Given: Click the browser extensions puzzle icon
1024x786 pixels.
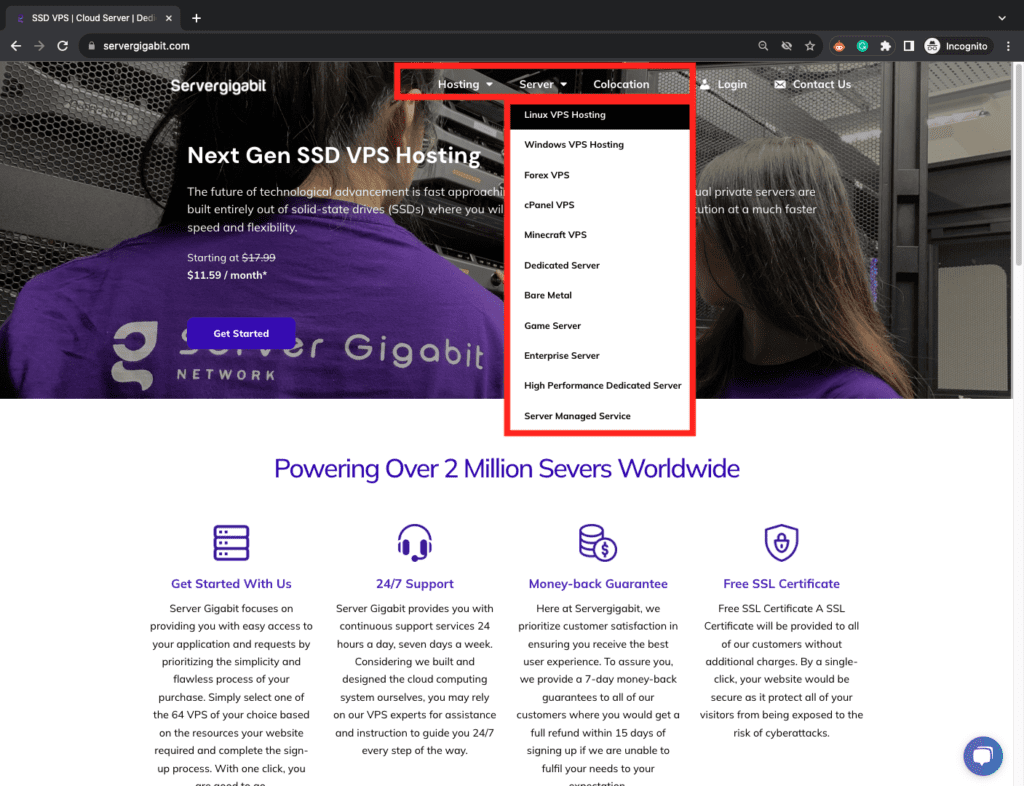Looking at the screenshot, I should pyautogui.click(x=886, y=45).
